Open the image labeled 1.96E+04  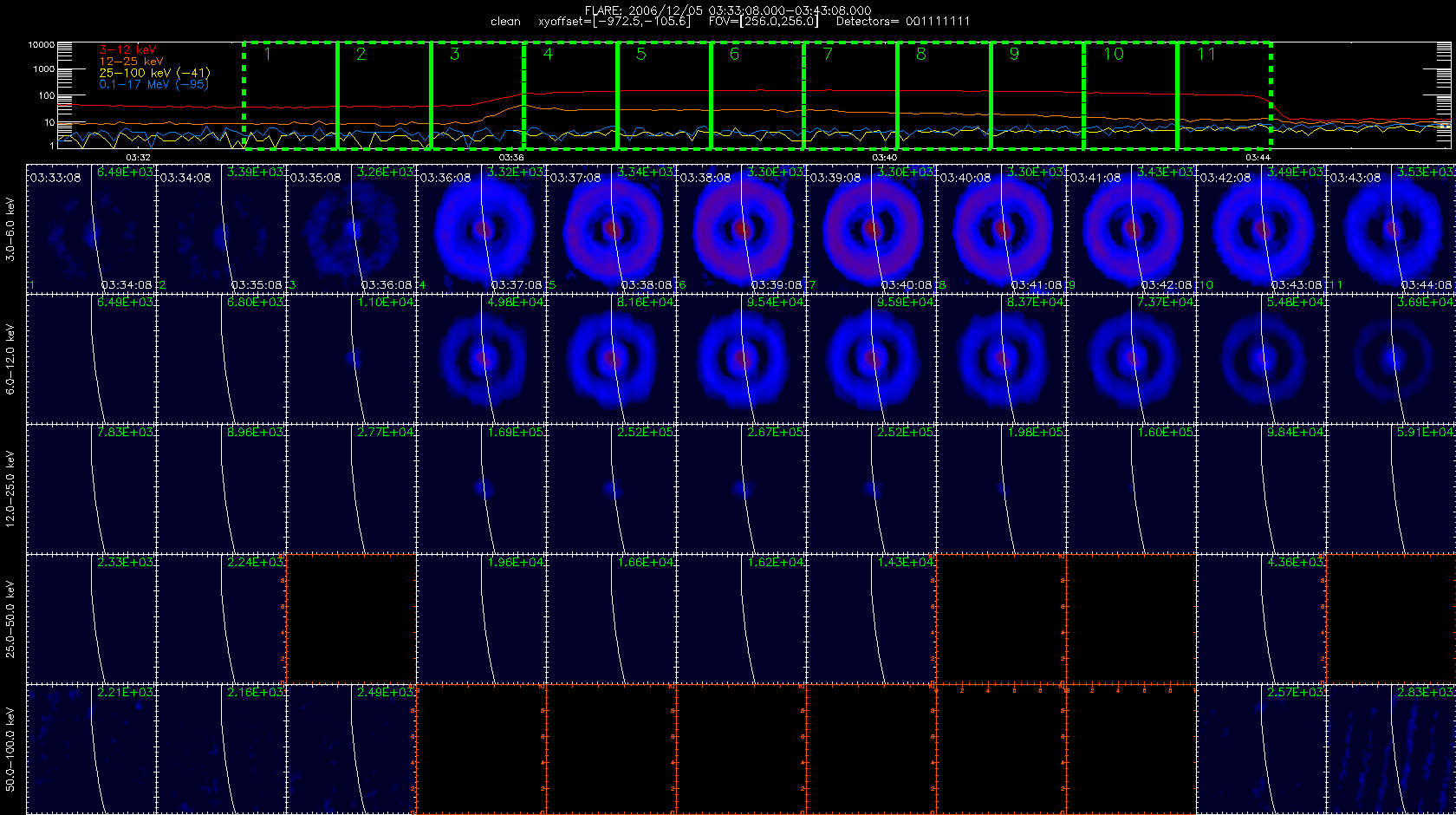pos(481,619)
